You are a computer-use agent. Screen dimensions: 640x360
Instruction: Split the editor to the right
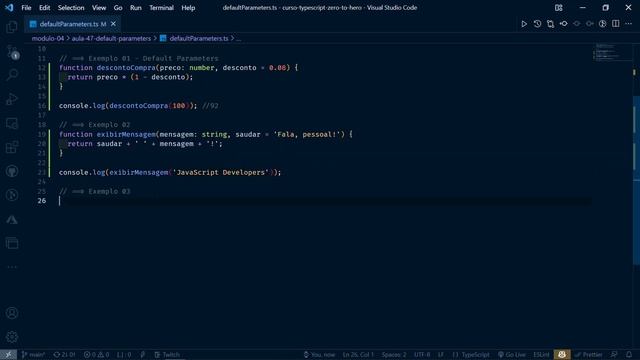click(x=616, y=24)
